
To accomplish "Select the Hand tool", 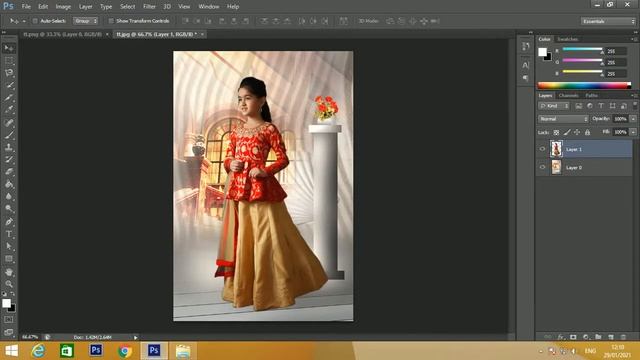I will coord(9,272).
